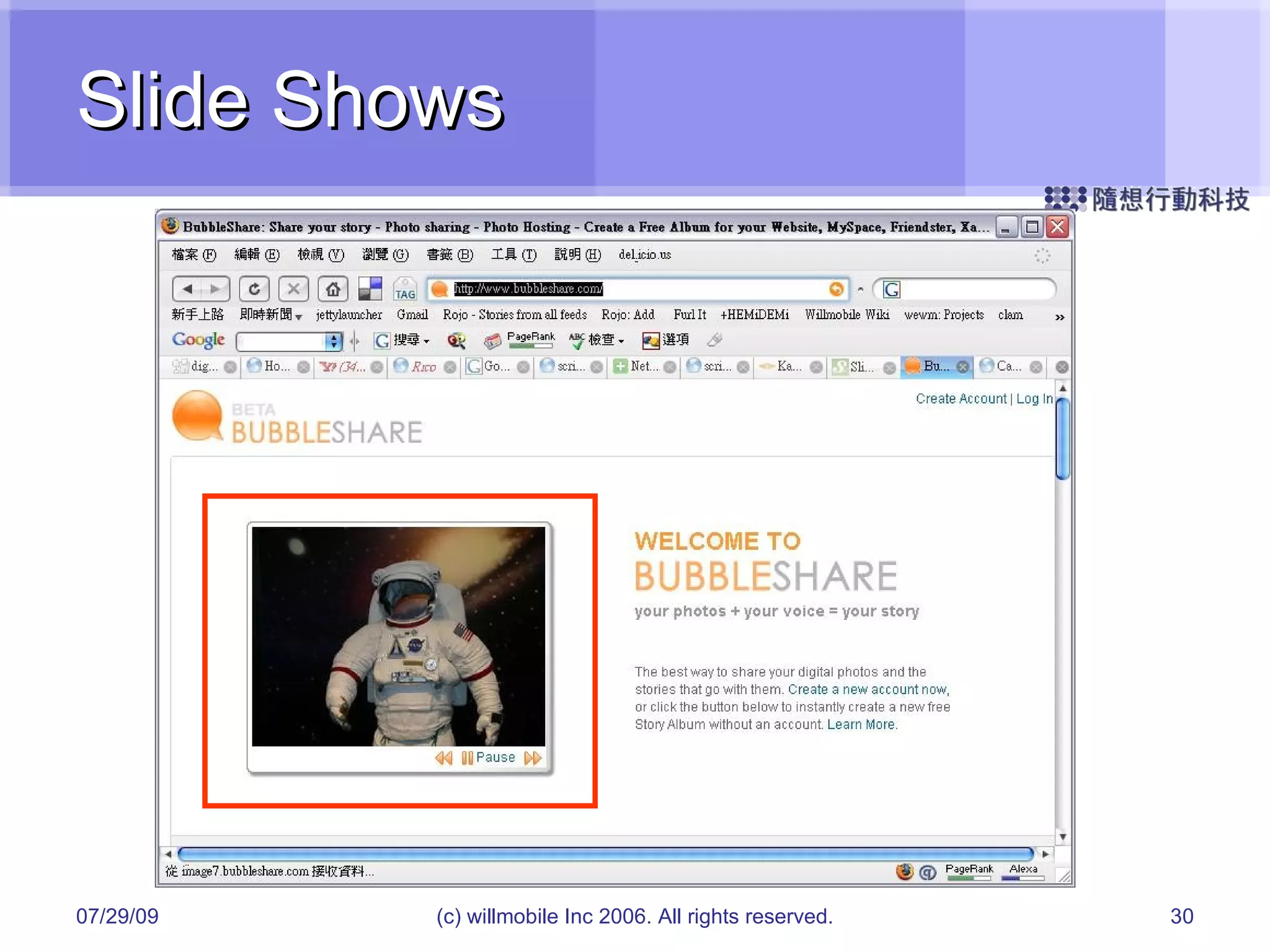
Task: Skip to previous slide with rewind arrows
Action: (443, 758)
